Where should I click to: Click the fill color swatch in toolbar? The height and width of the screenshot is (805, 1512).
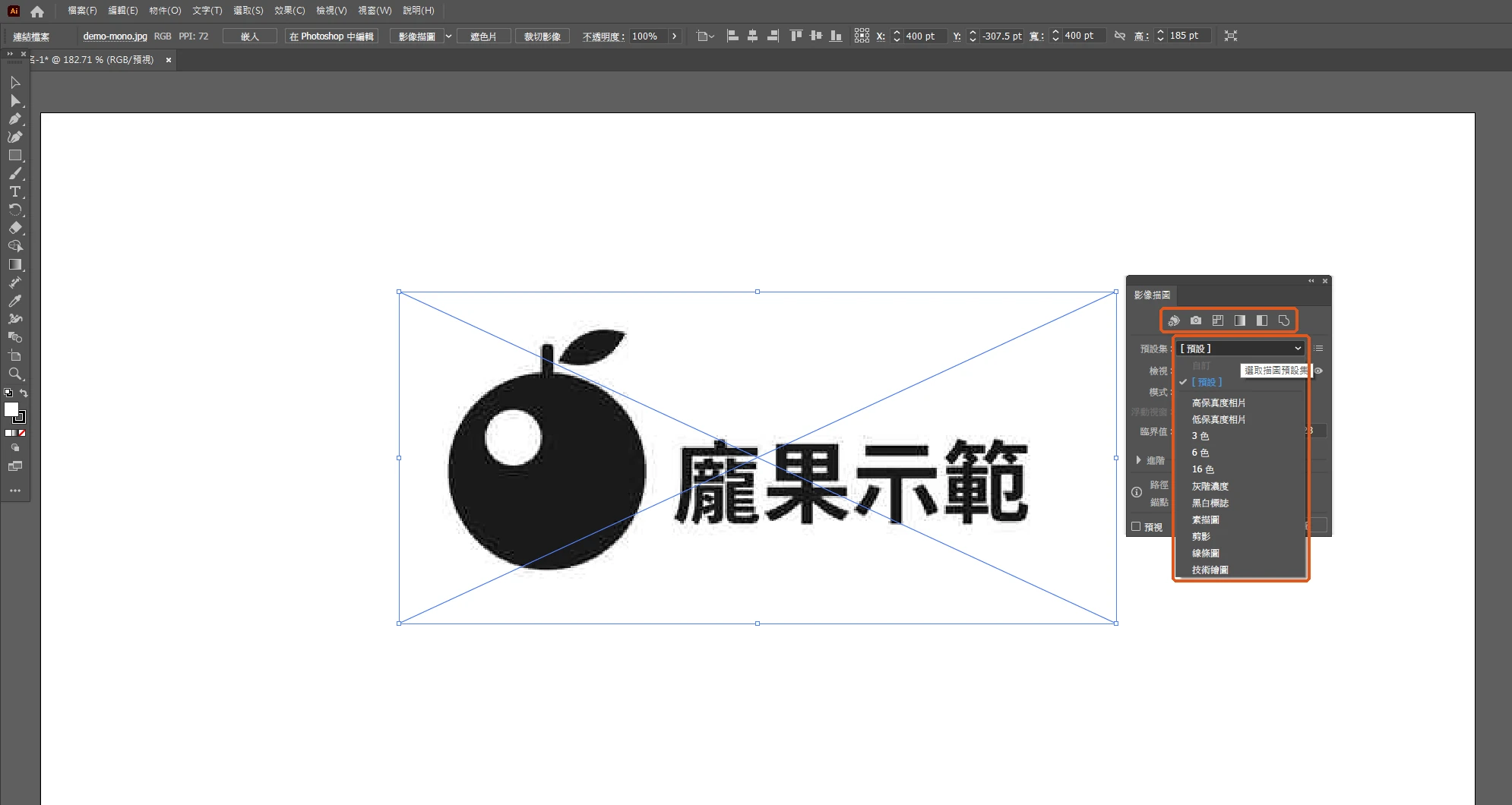11,410
